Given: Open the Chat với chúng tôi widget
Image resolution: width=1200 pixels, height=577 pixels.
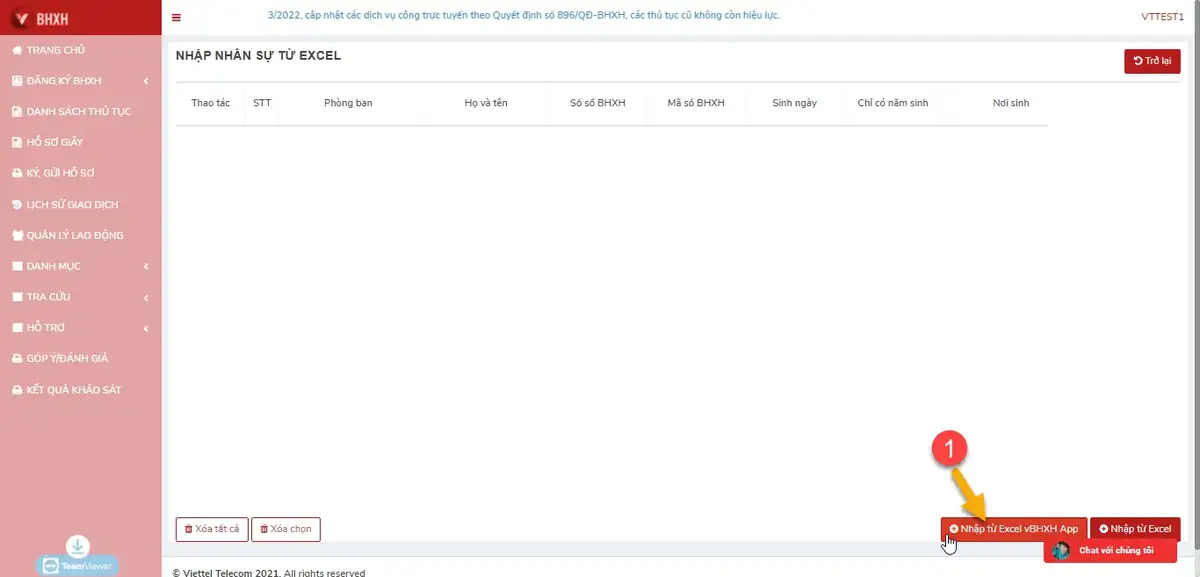Looking at the screenshot, I should pyautogui.click(x=1110, y=551).
